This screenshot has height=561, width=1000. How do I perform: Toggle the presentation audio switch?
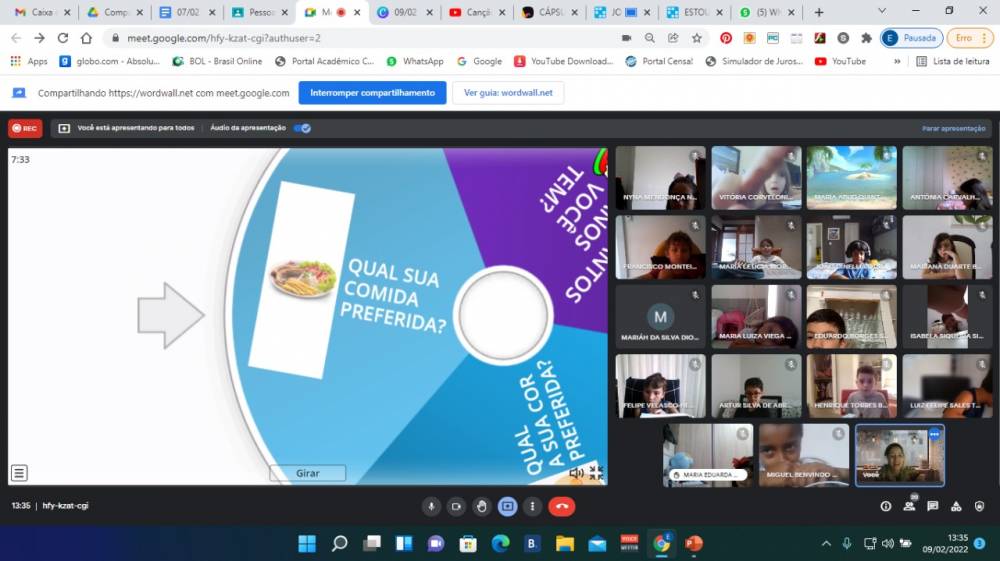pos(302,128)
